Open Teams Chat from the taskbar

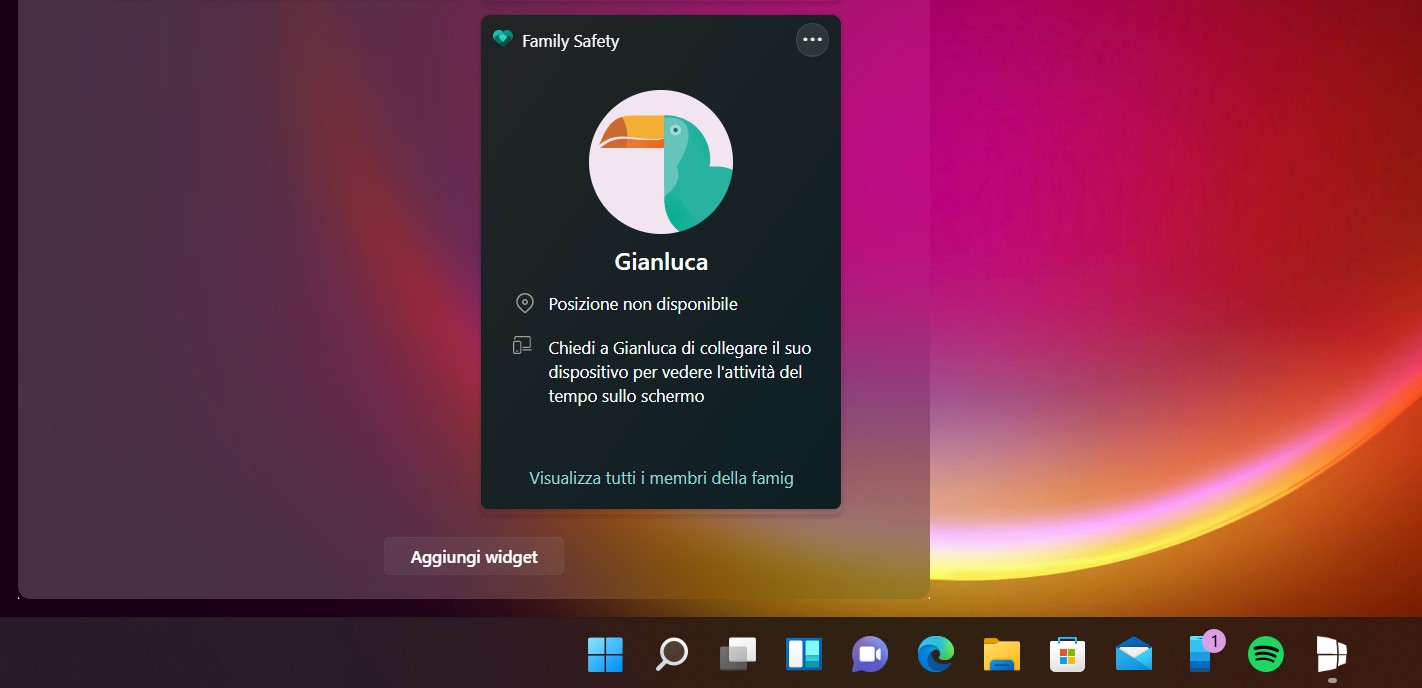pyautogui.click(x=869, y=655)
